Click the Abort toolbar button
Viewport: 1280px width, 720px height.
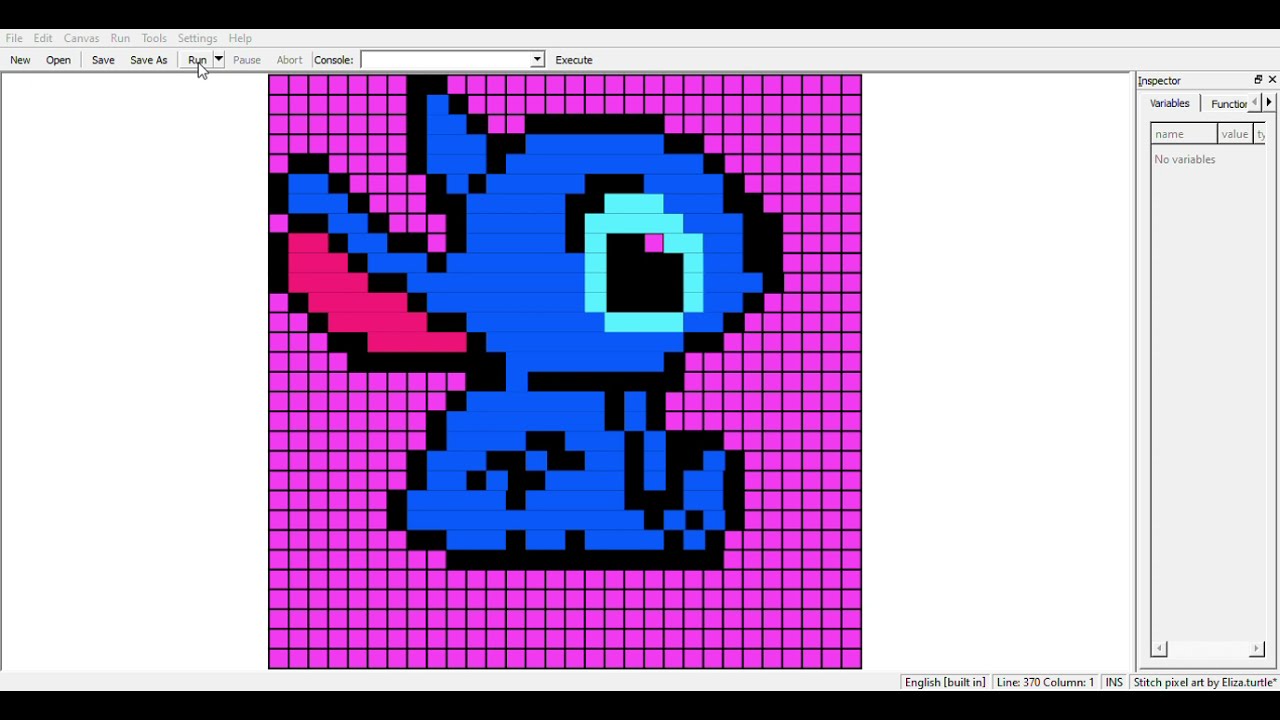(289, 60)
